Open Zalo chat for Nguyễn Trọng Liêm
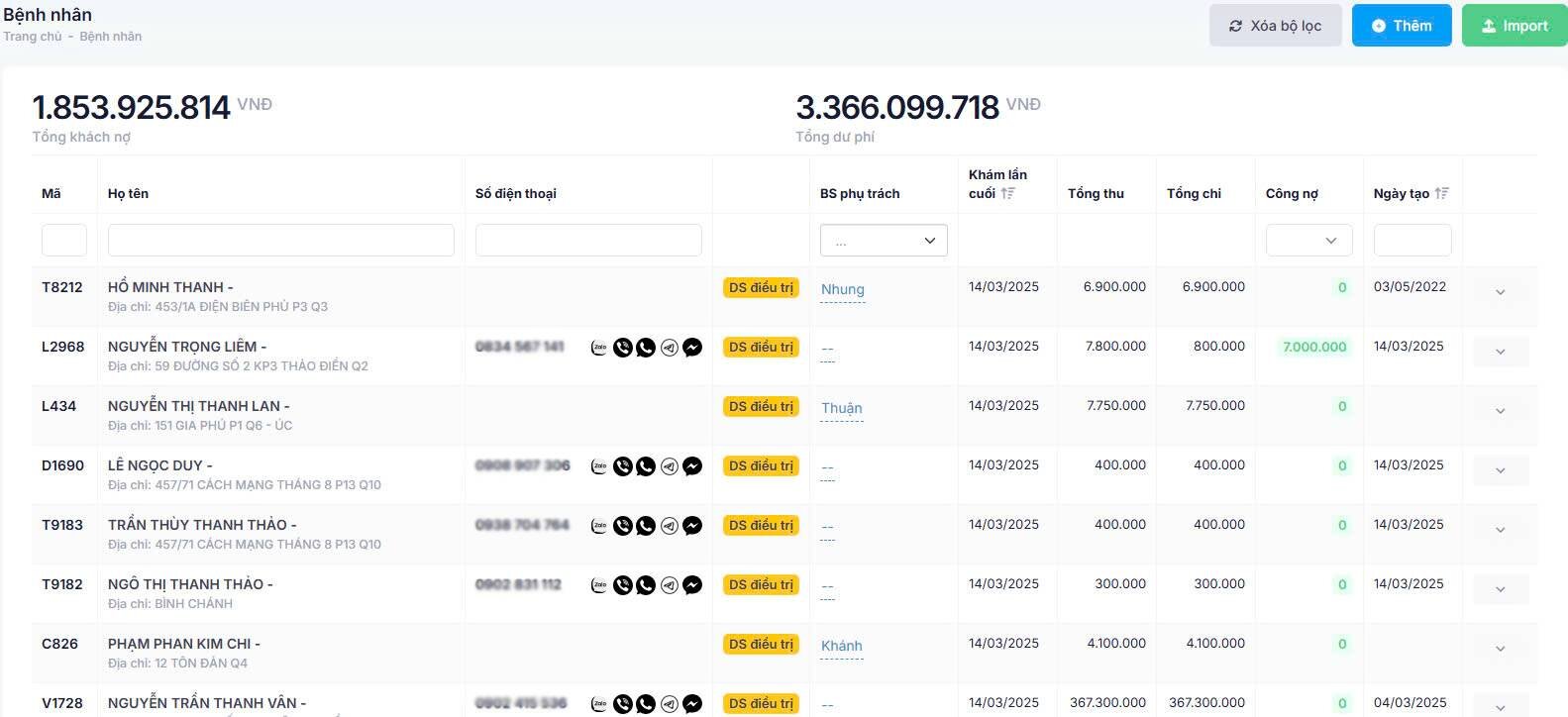 click(599, 348)
